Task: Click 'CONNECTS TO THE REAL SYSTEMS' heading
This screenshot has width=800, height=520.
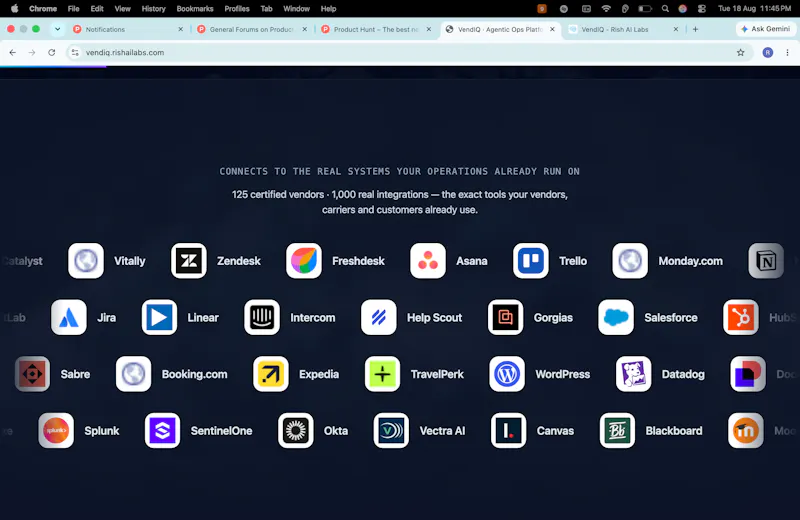Action: 399,171
